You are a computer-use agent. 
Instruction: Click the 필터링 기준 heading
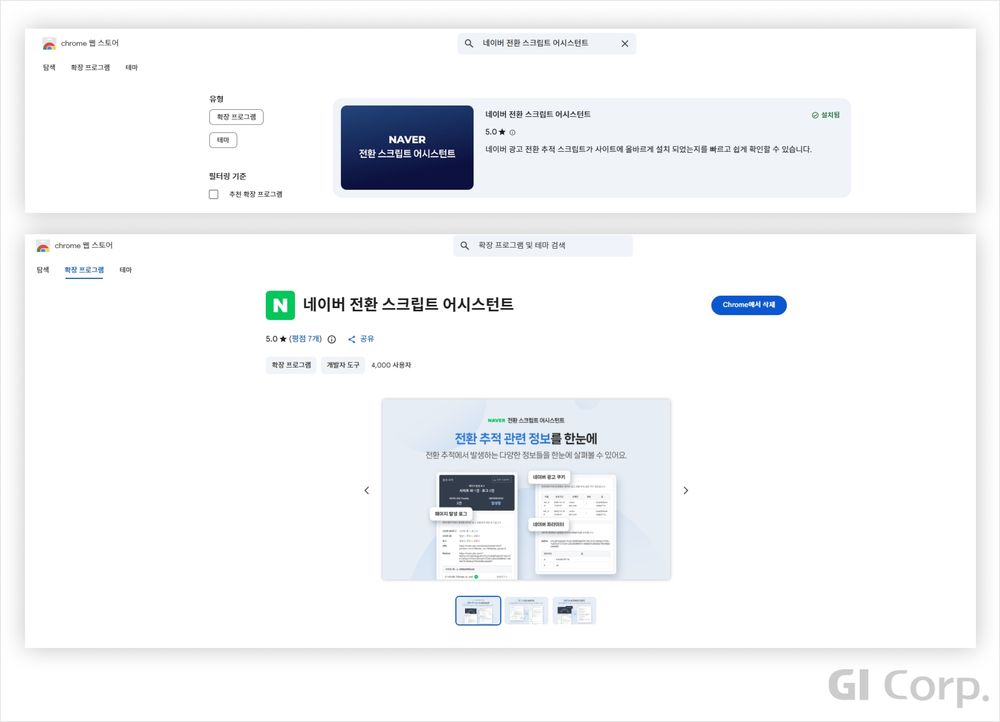pyautogui.click(x=227, y=176)
